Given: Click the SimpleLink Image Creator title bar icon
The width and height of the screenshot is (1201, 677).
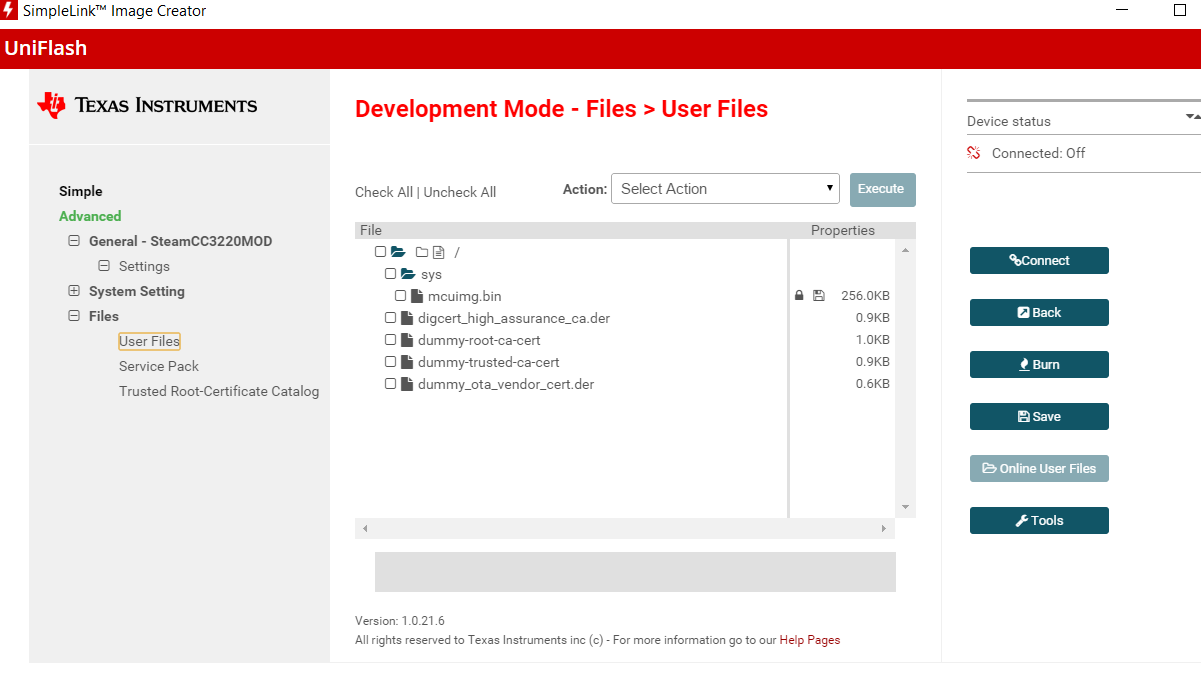Looking at the screenshot, I should [10, 11].
